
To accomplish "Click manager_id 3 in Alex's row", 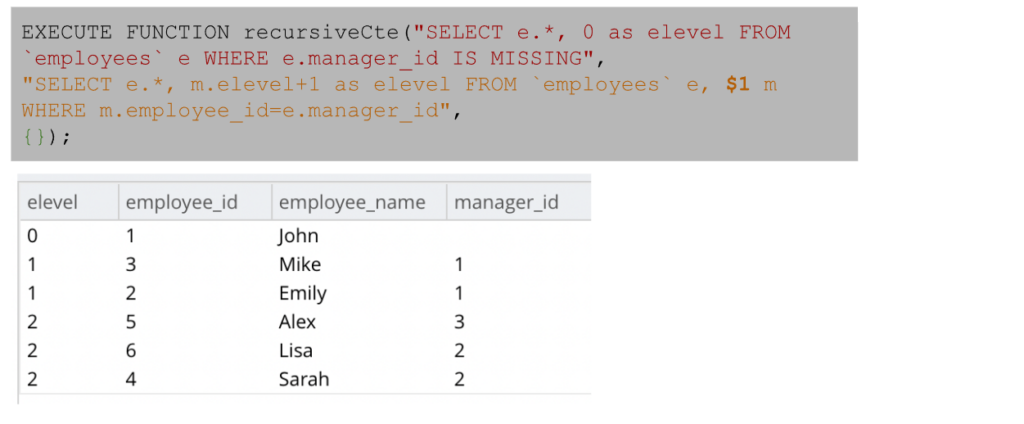I will tap(459, 322).
